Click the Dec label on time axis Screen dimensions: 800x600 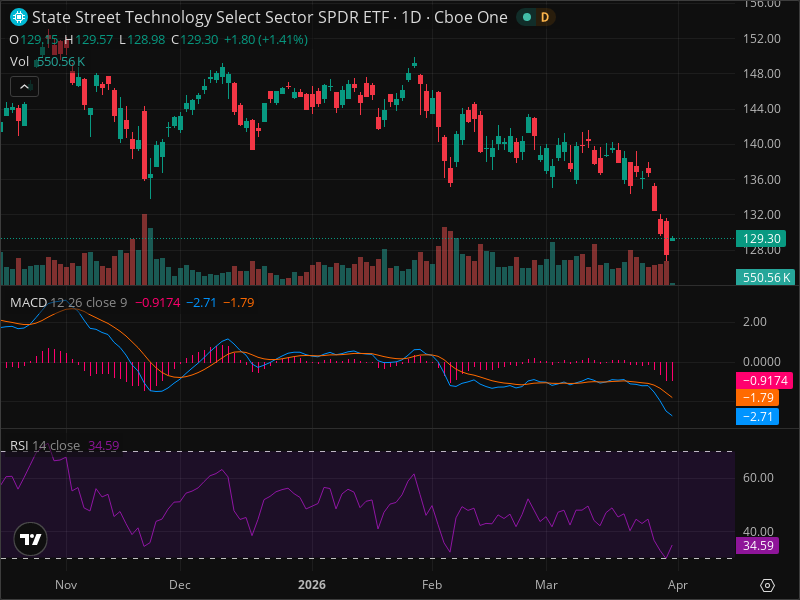click(x=180, y=585)
